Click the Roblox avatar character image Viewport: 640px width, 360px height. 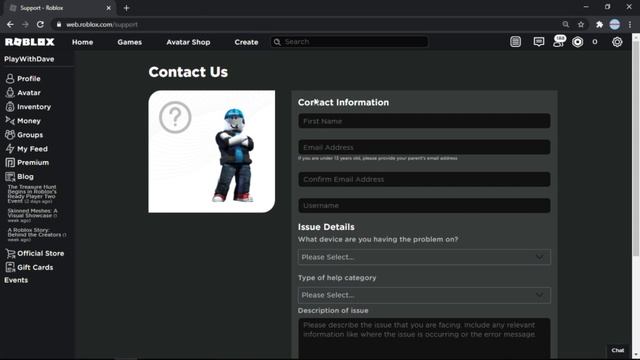(234, 155)
